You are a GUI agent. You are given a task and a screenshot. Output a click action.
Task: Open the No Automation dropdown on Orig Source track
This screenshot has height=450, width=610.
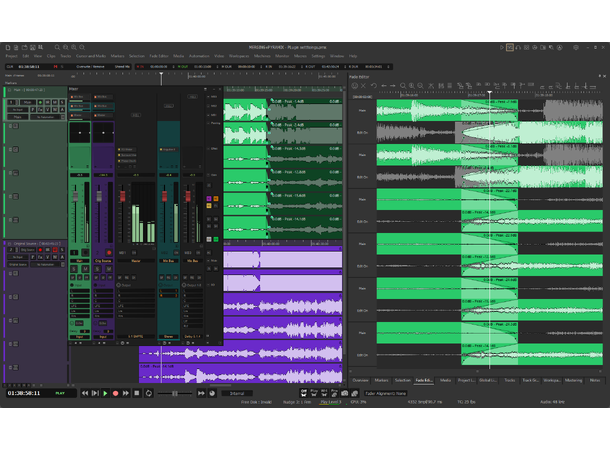coord(47,264)
